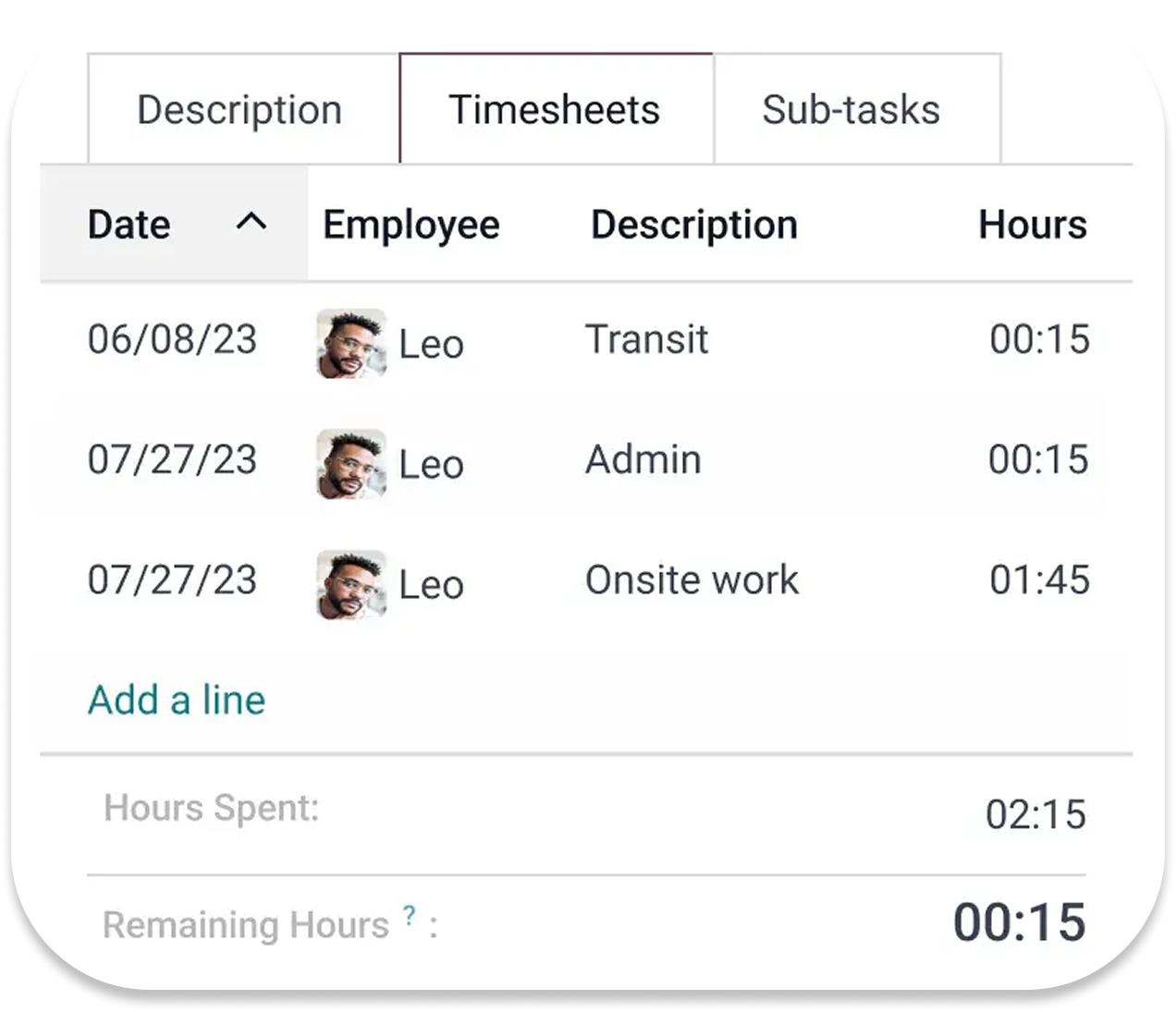Click Leo's avatar in Onsite work row

pos(351,584)
